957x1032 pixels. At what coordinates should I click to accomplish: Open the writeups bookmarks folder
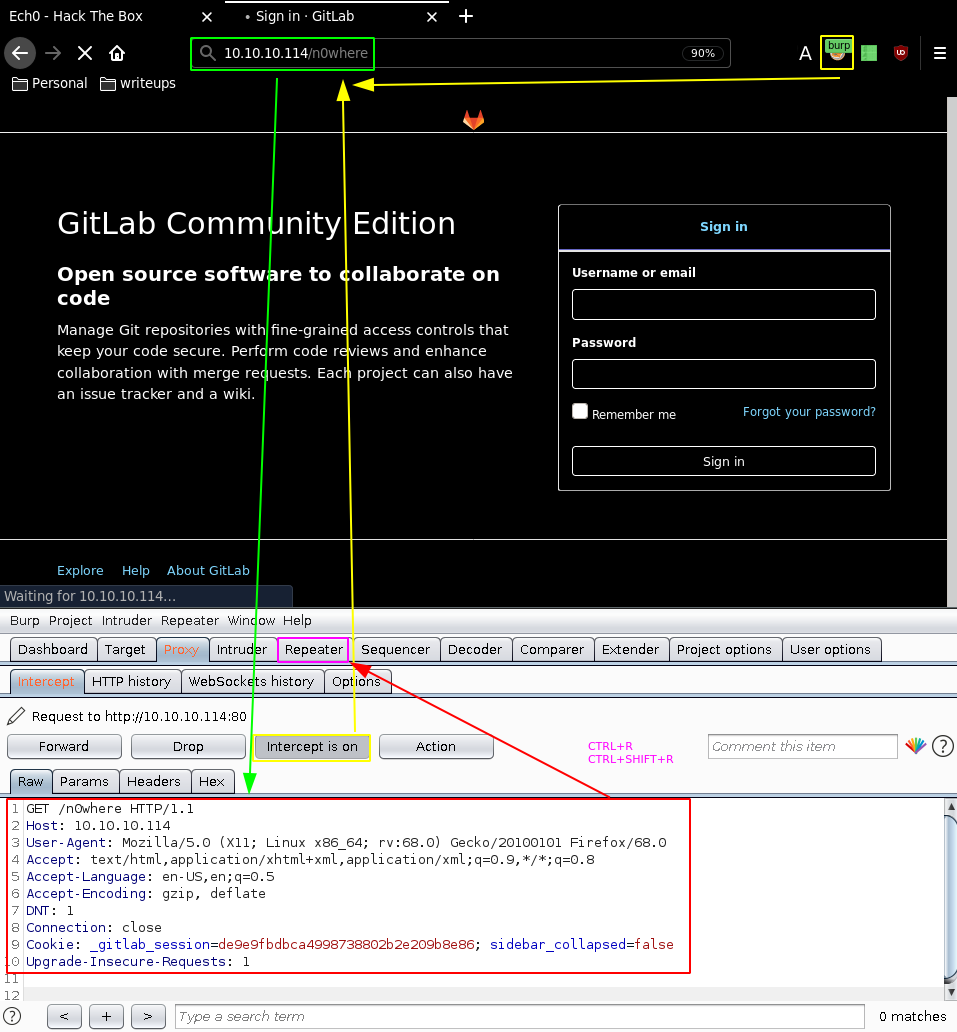(138, 84)
